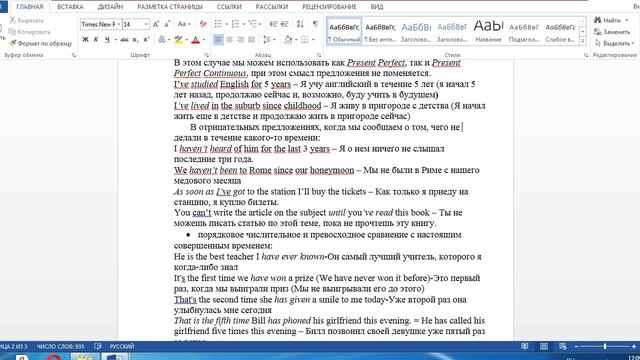The width and height of the screenshot is (640, 360).
Task: Switch to read mode view icon
Action: pos(524,346)
